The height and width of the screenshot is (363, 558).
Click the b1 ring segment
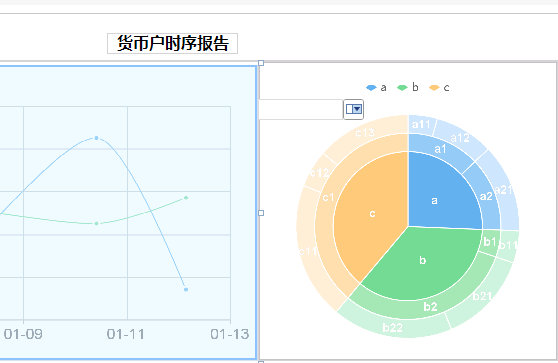click(x=490, y=242)
